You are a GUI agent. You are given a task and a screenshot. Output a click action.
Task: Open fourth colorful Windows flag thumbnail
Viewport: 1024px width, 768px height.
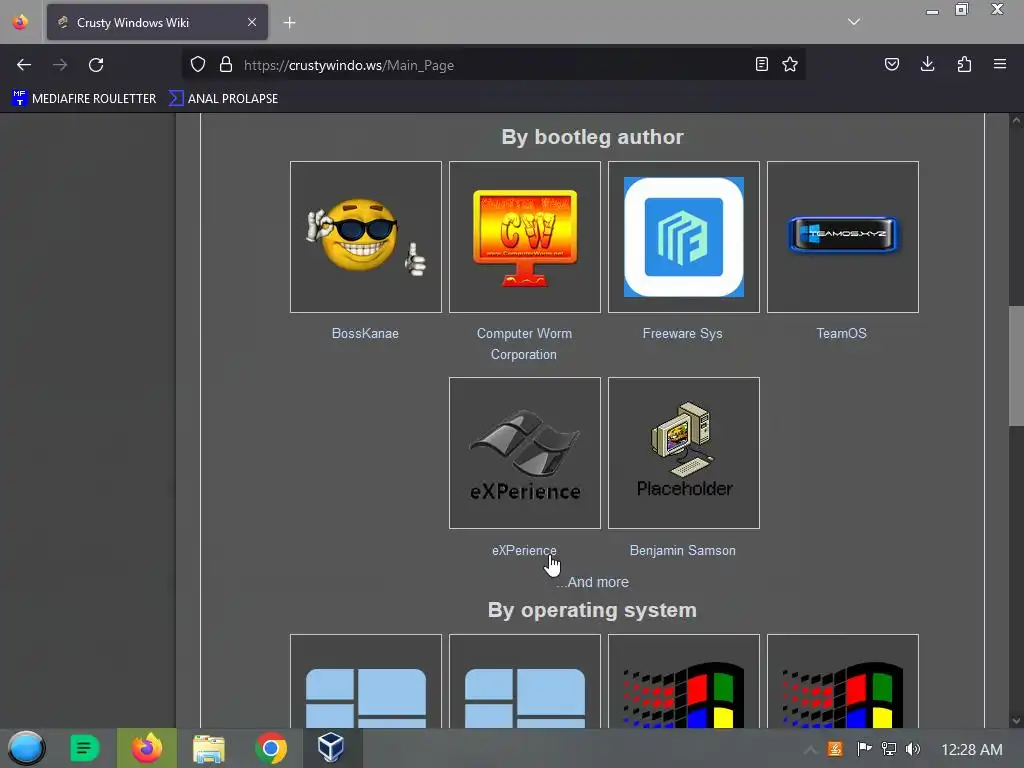coord(843,681)
